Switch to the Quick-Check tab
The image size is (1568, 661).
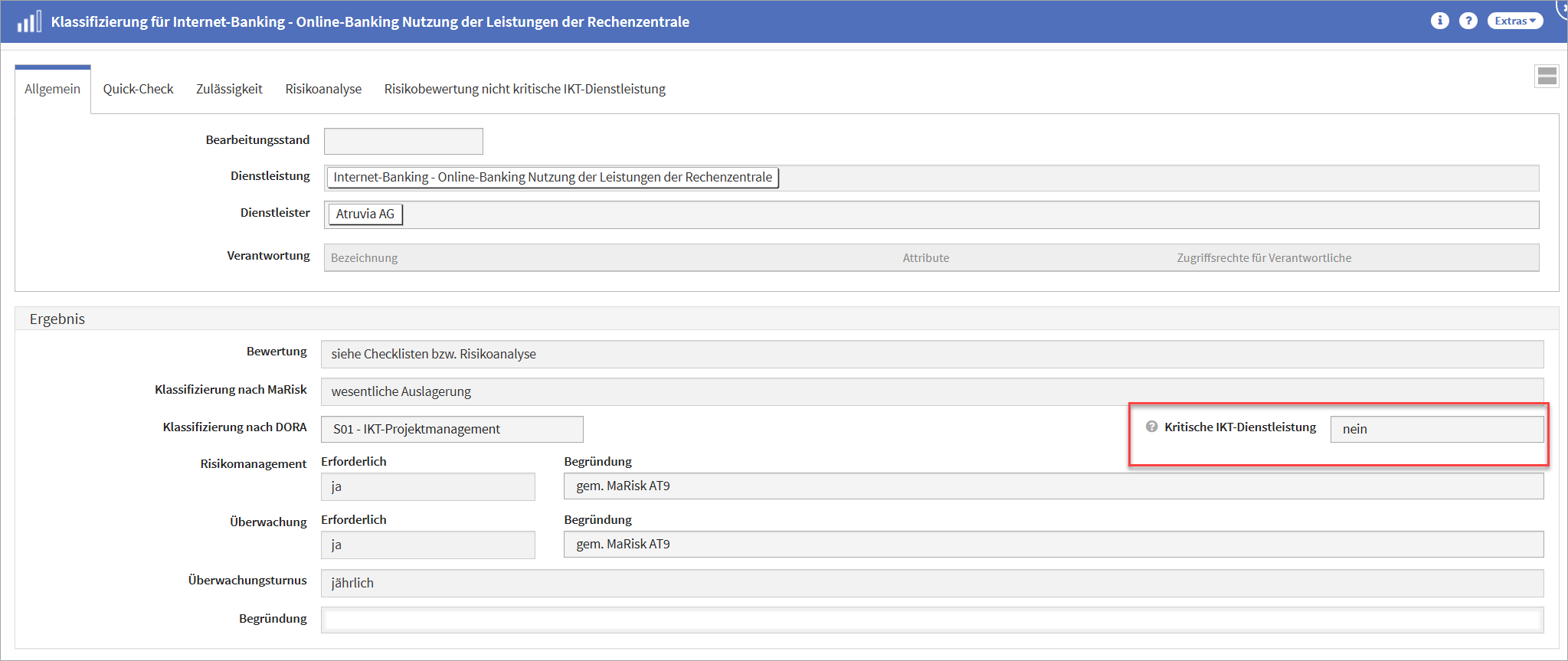[138, 89]
